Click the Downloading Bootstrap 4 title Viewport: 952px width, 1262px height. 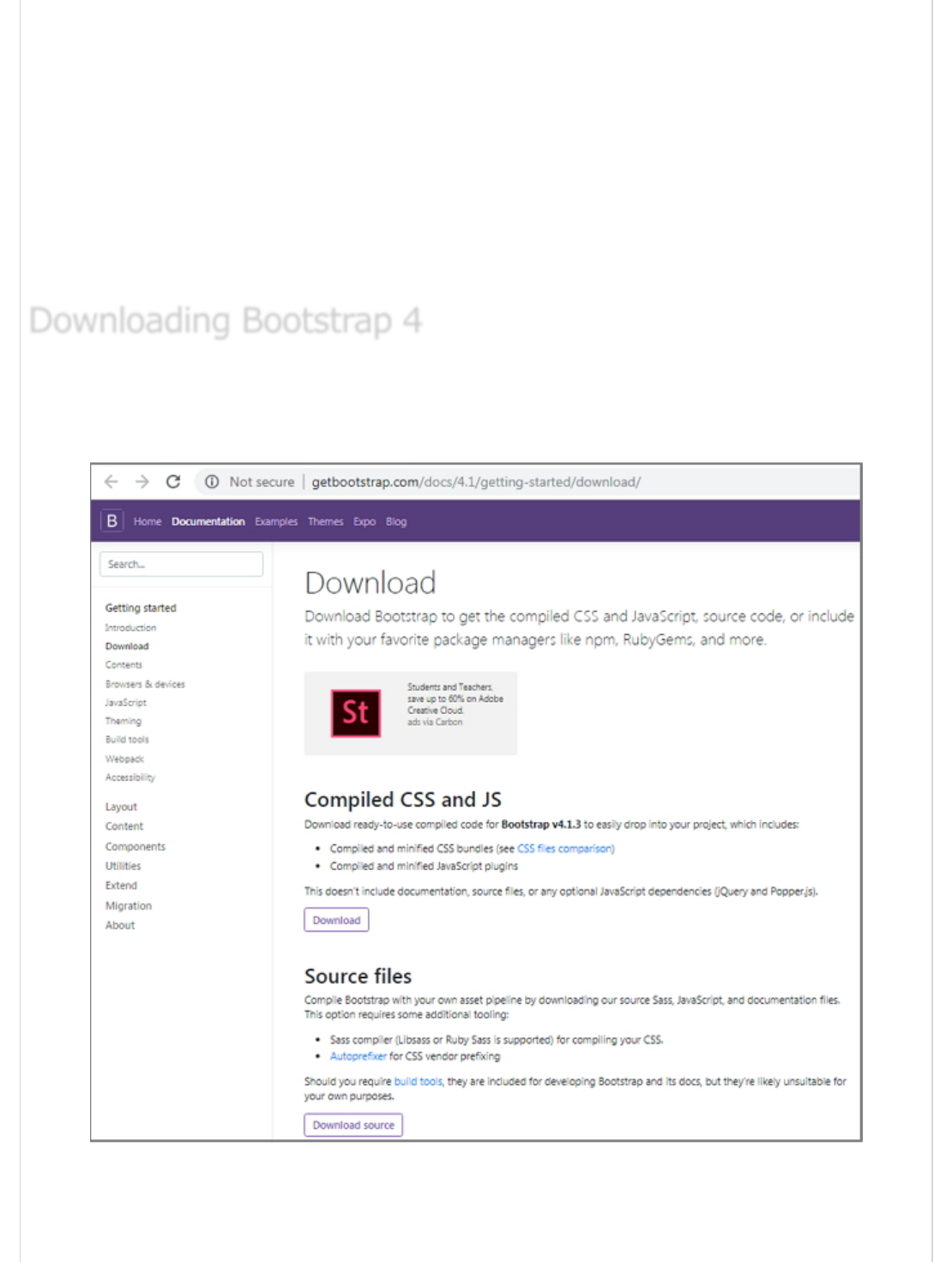pos(226,321)
